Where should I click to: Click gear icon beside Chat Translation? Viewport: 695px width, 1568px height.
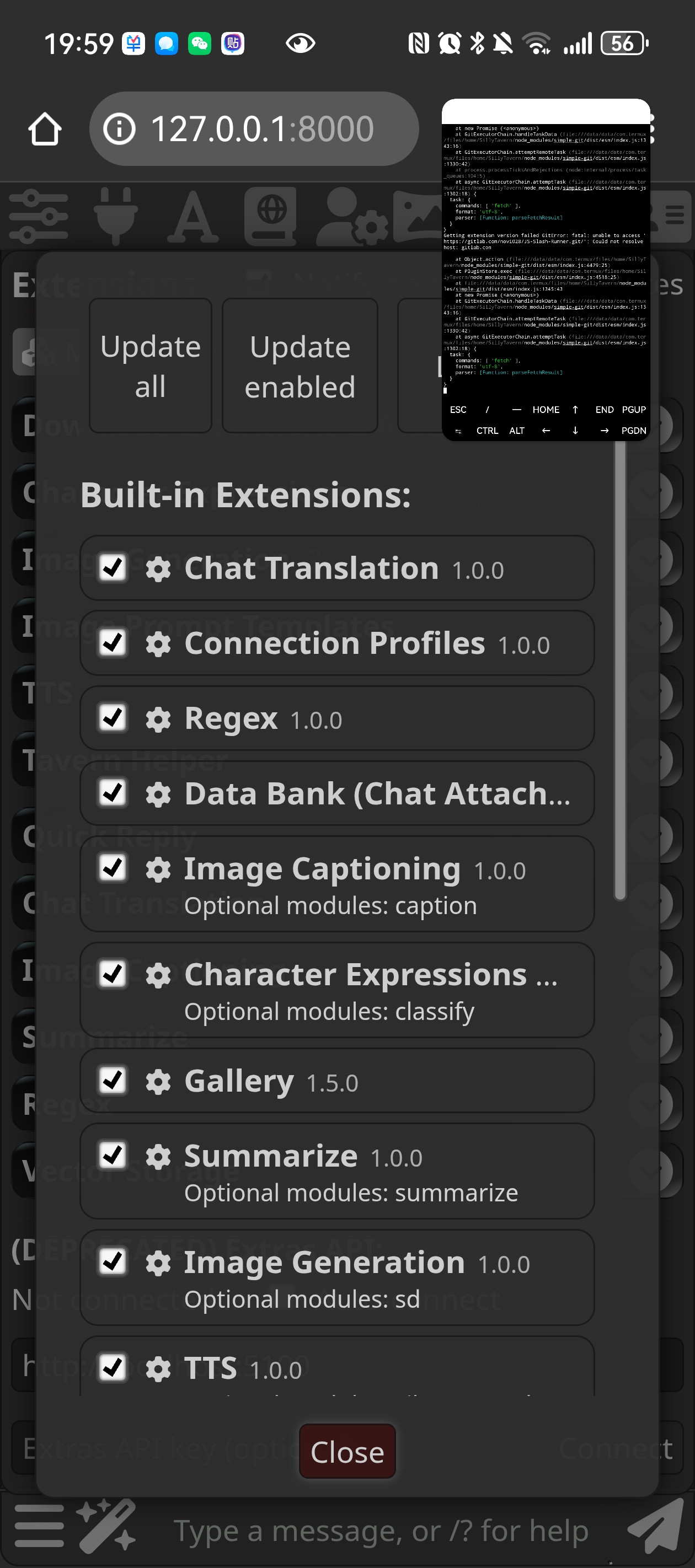click(x=158, y=569)
